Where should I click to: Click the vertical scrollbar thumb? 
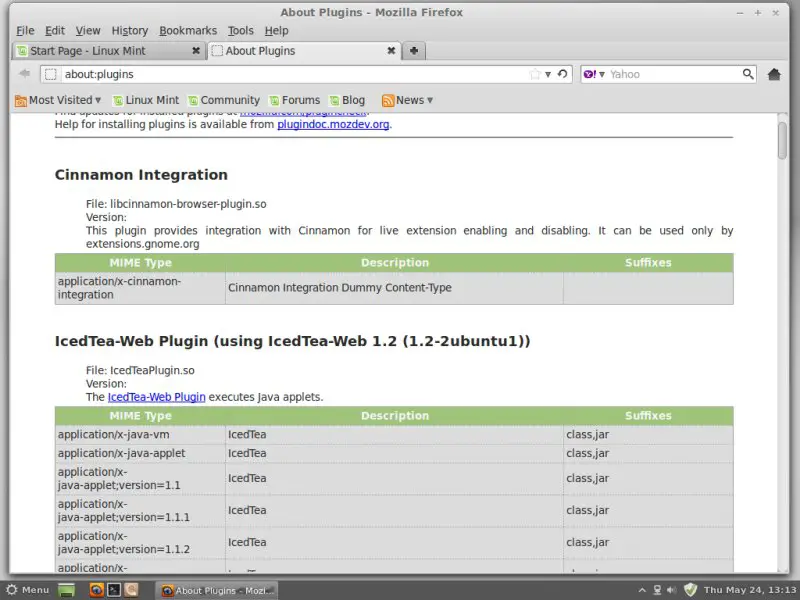coord(782,140)
